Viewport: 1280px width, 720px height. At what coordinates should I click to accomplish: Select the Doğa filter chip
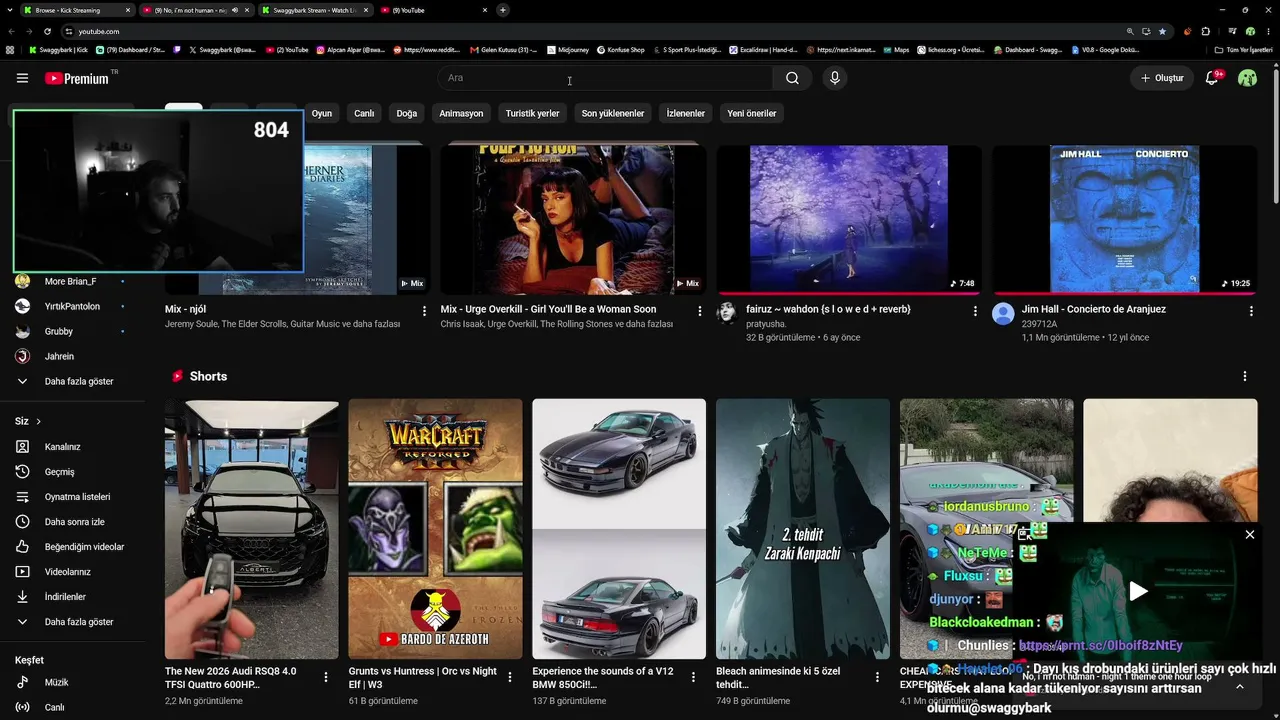tap(407, 113)
